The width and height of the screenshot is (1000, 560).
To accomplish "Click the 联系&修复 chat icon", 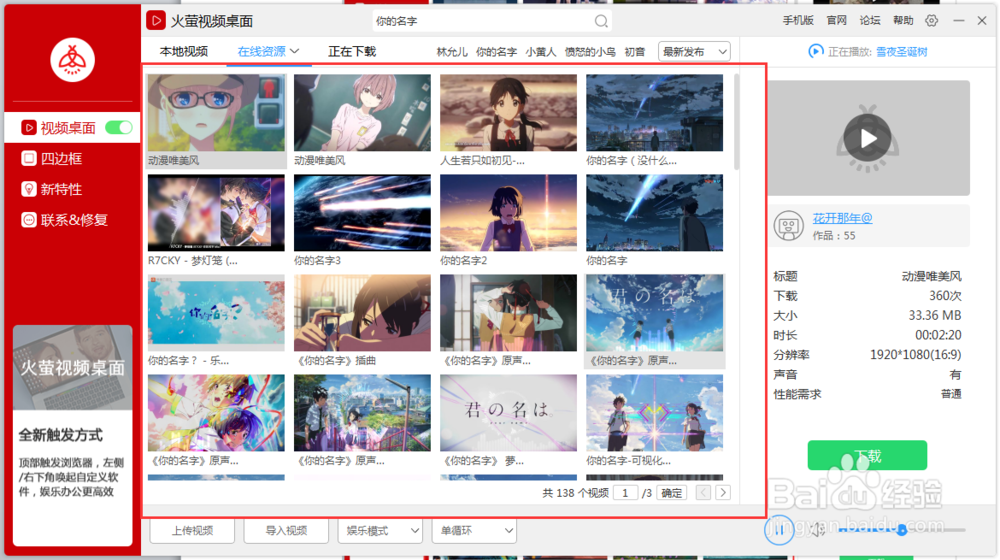I will [28, 219].
